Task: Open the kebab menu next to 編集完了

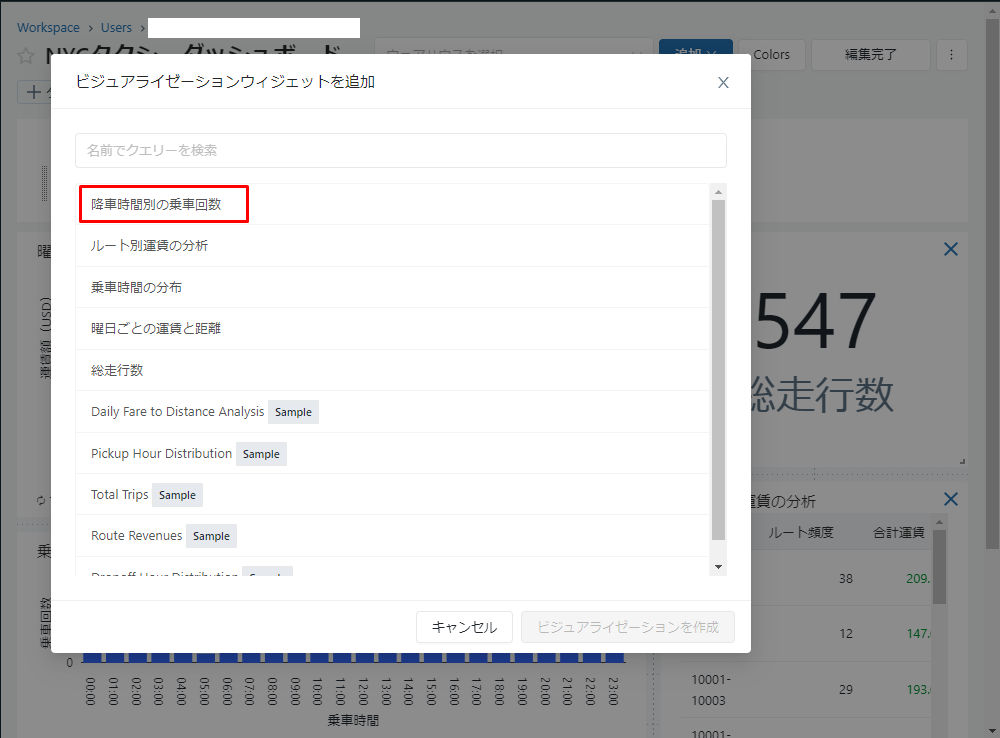Action: (x=951, y=55)
